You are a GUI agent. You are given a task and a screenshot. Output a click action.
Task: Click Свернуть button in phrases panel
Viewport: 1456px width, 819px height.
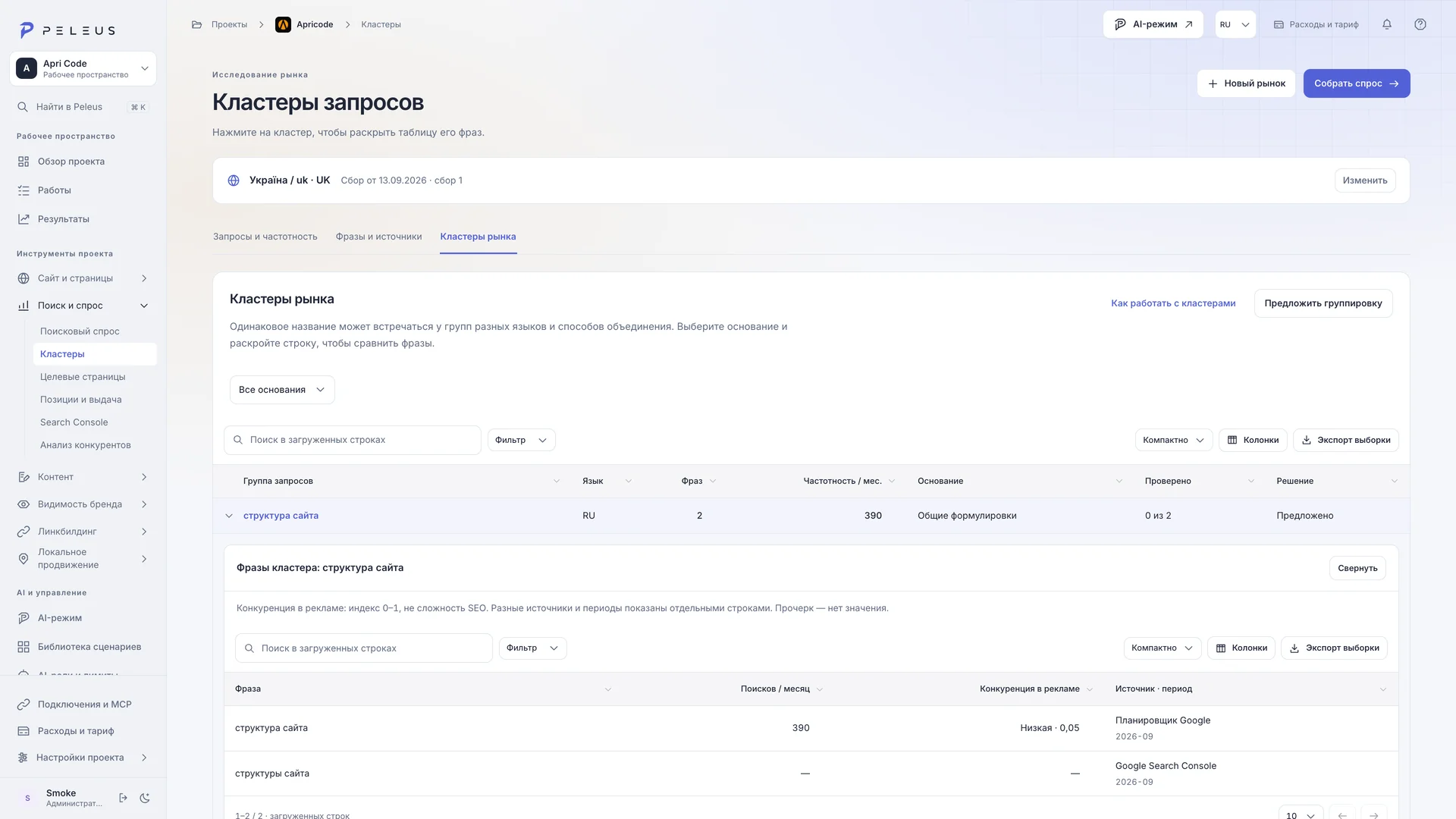point(1357,568)
